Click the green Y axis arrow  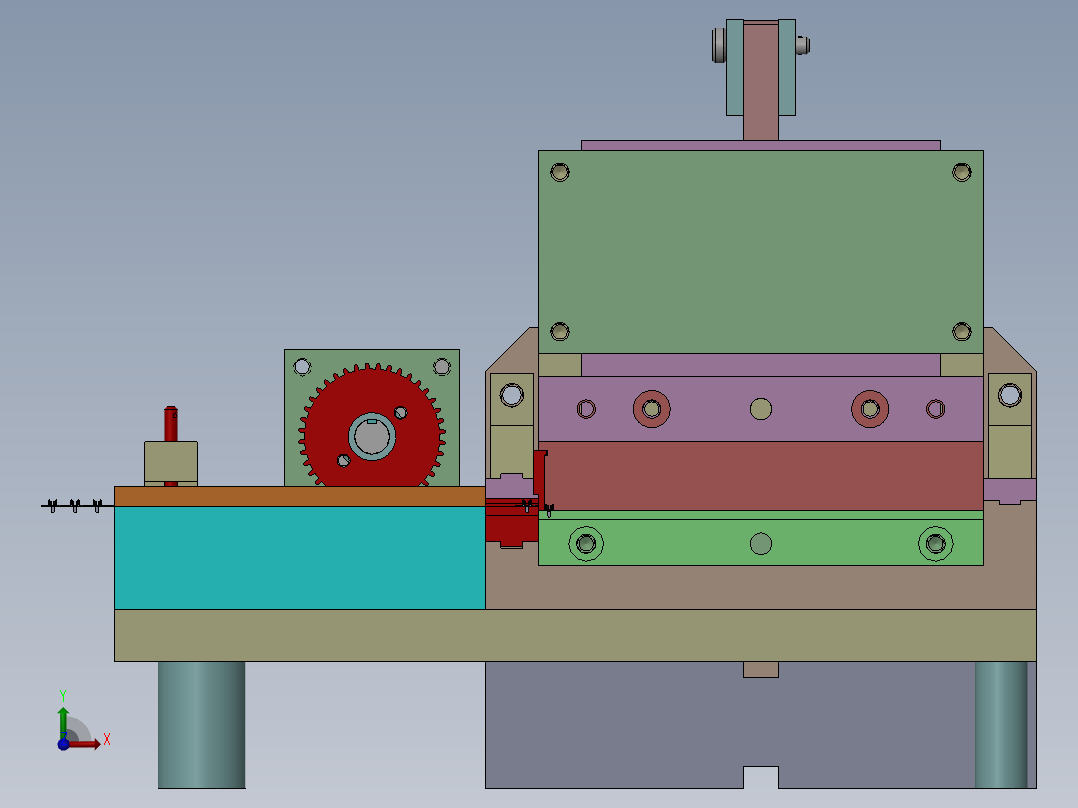63,722
